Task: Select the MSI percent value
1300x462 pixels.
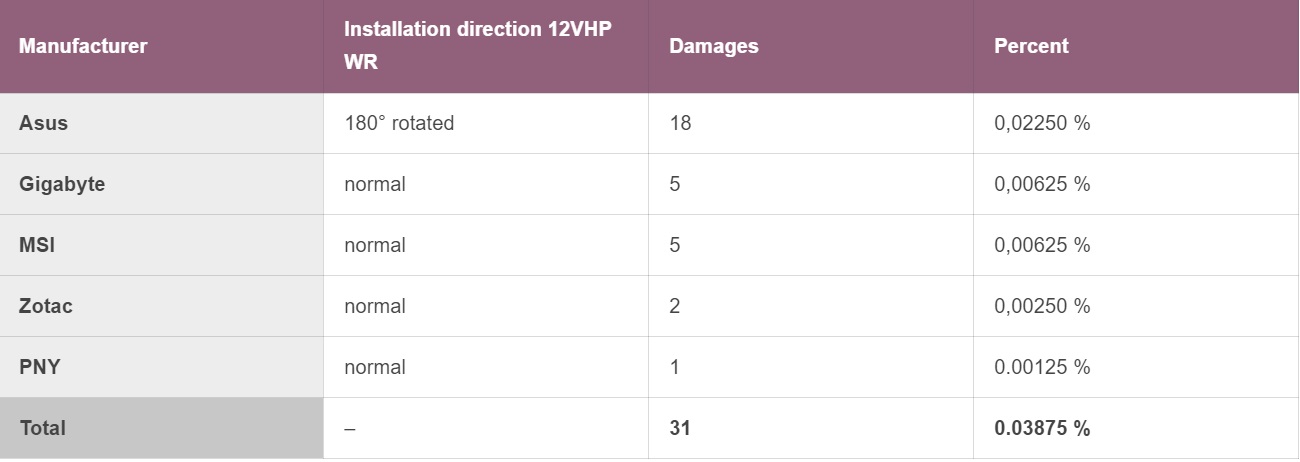Action: [1041, 245]
